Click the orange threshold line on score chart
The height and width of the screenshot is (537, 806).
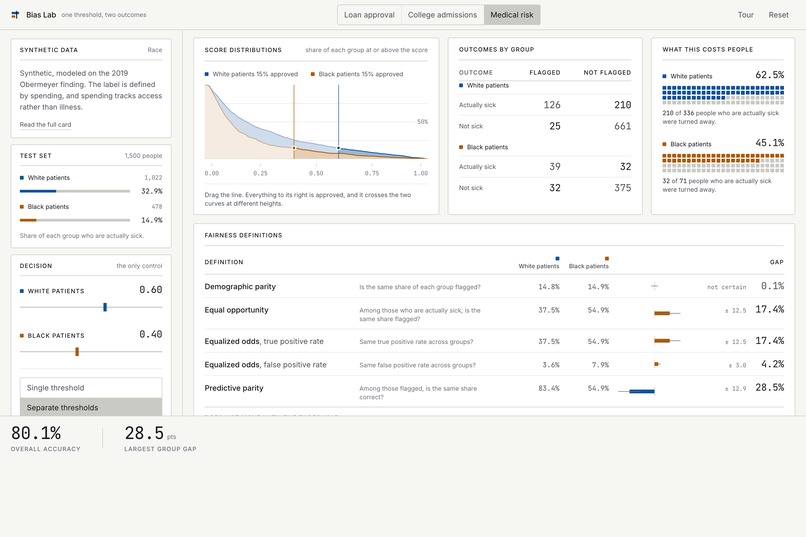(x=294, y=122)
